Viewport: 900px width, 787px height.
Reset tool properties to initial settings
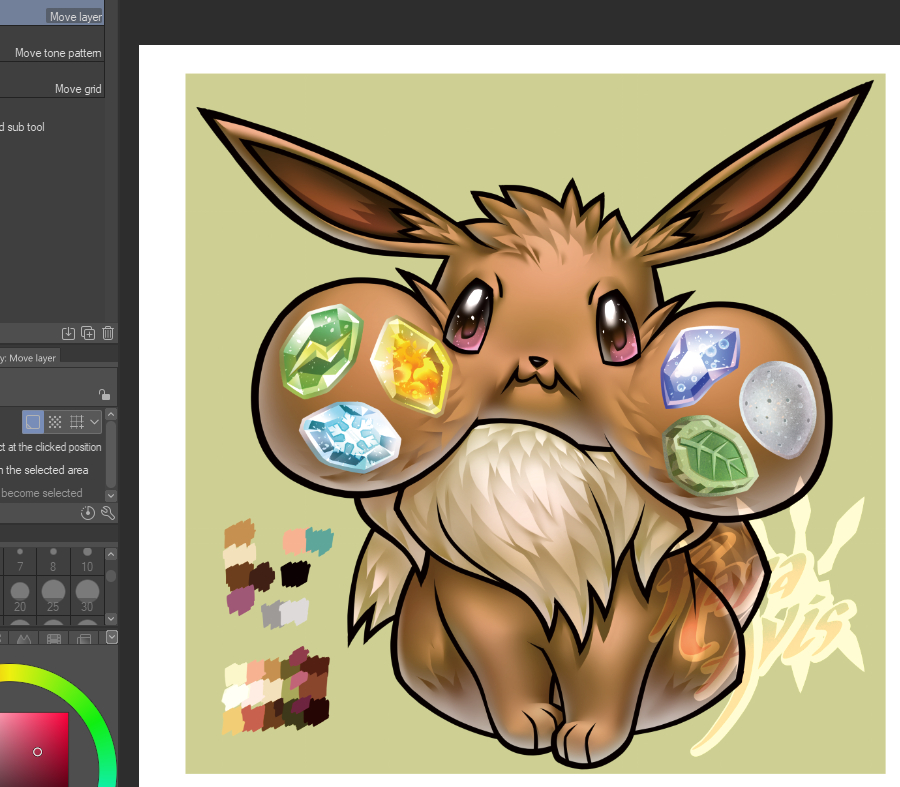tap(88, 513)
